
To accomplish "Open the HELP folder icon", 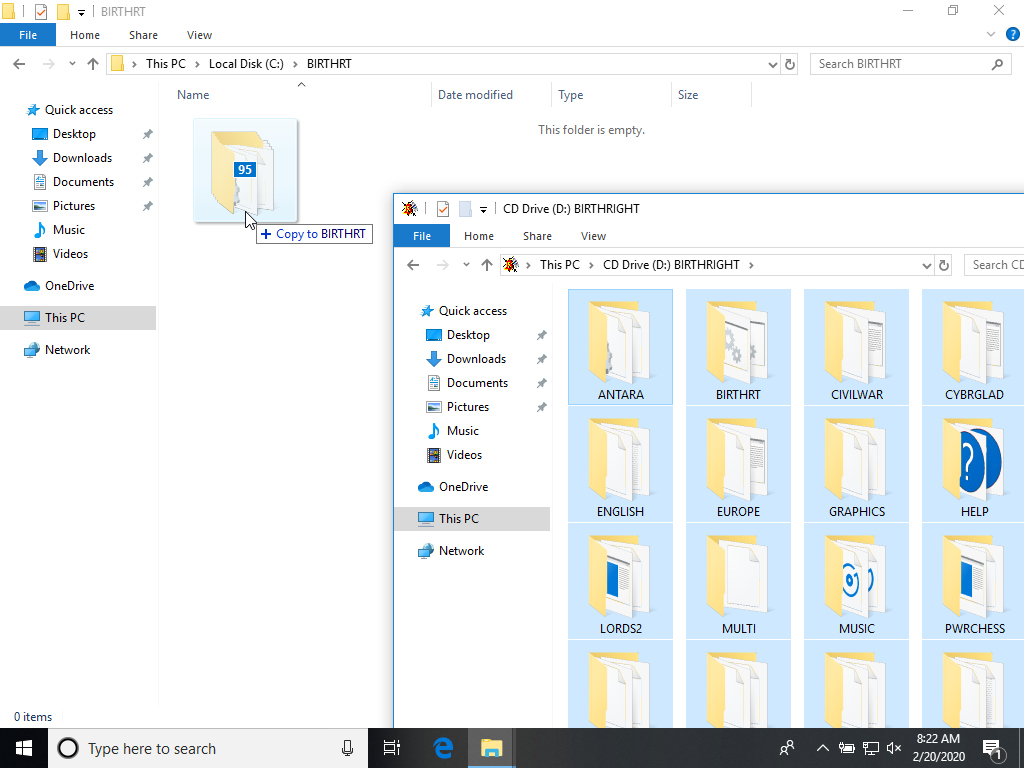I will [x=974, y=461].
